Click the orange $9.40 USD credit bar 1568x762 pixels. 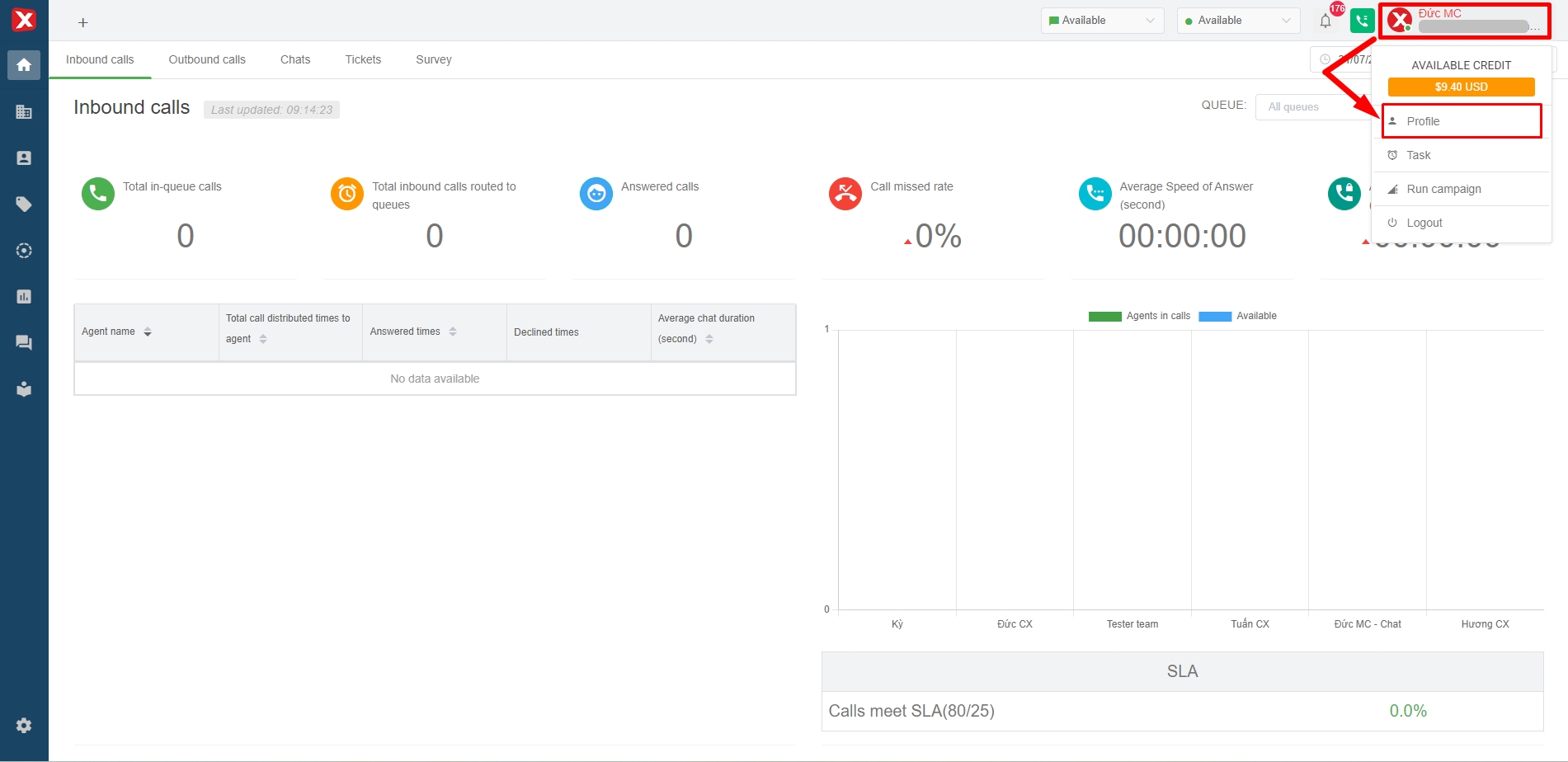tap(1461, 87)
